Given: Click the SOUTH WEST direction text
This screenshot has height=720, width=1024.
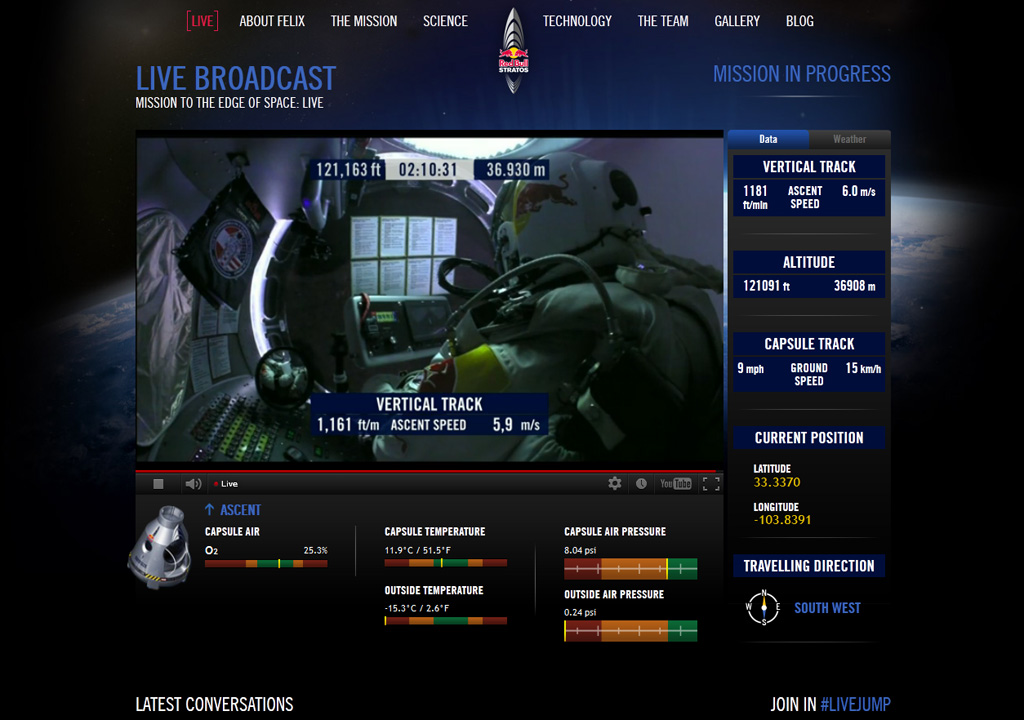Looking at the screenshot, I should coord(827,608).
